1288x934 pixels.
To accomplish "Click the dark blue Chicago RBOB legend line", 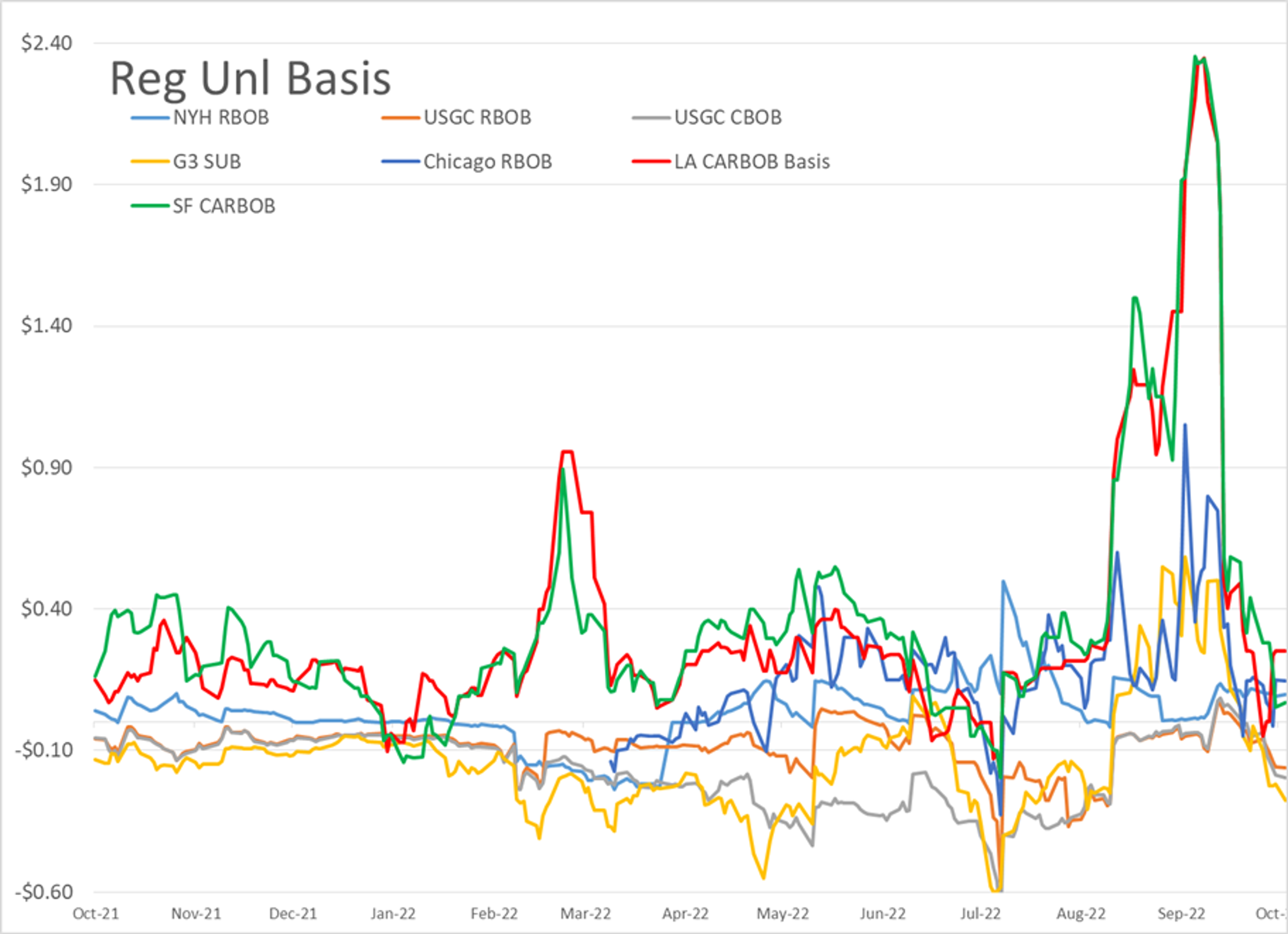I will [x=400, y=162].
